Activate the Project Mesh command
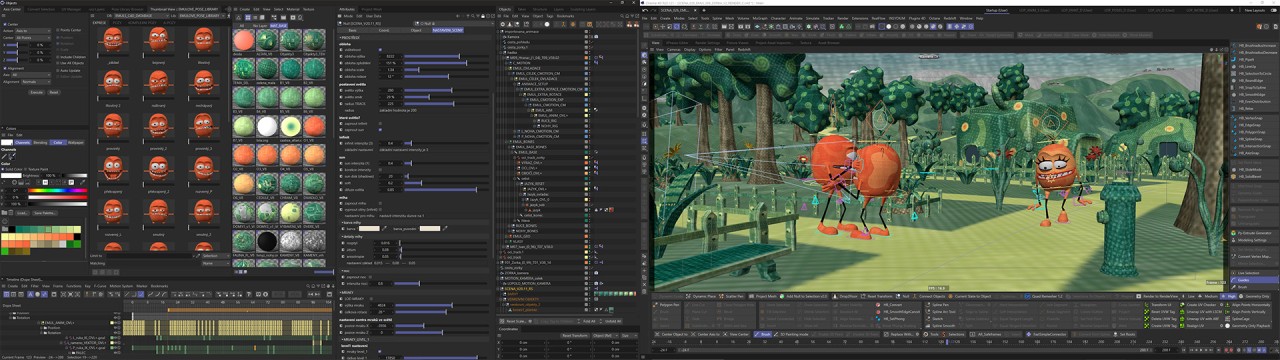Image resolution: width=1280 pixels, height=360 pixels. 764,296
